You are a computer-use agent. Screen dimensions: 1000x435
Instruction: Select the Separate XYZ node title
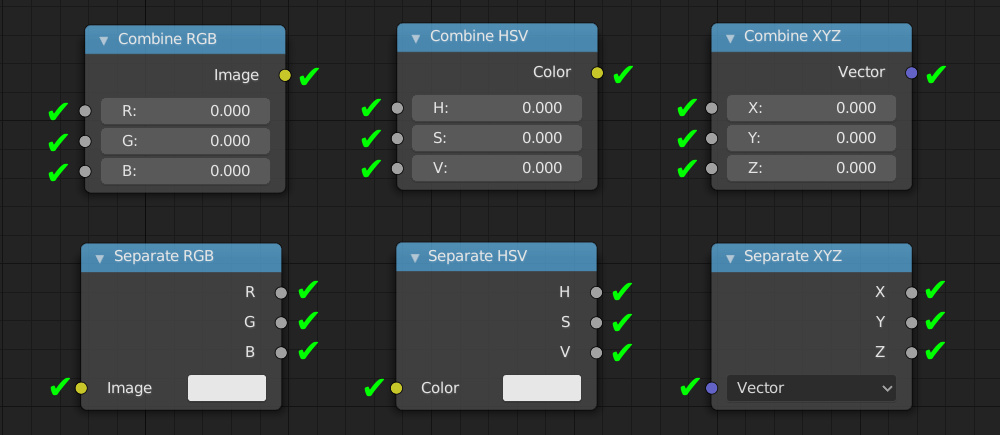[793, 256]
